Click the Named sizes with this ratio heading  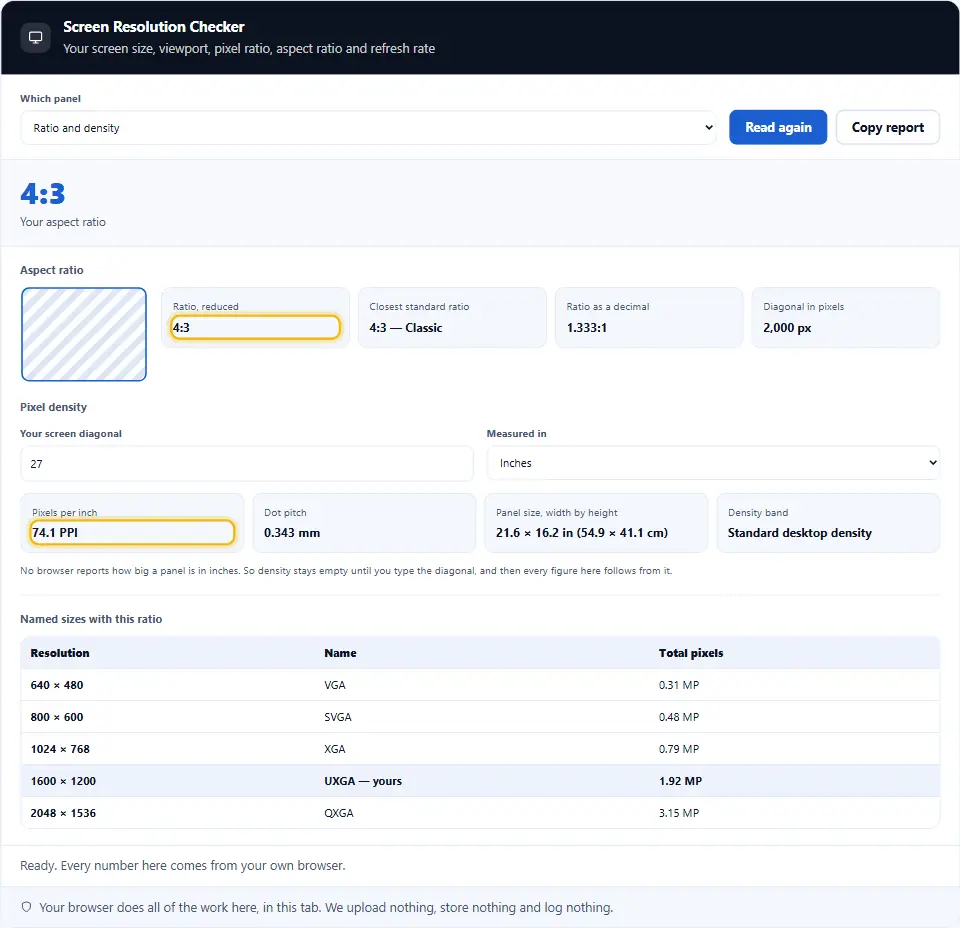[91, 619]
